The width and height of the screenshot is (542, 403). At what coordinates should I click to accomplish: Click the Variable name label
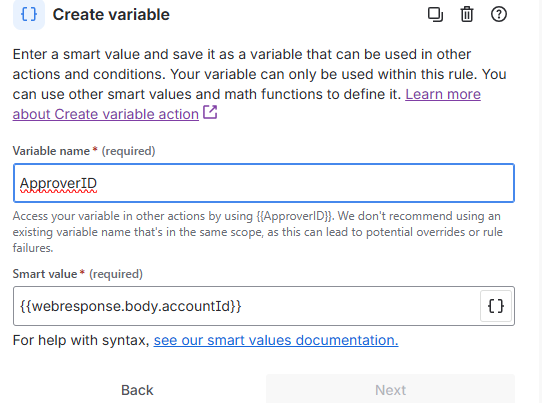(51, 151)
